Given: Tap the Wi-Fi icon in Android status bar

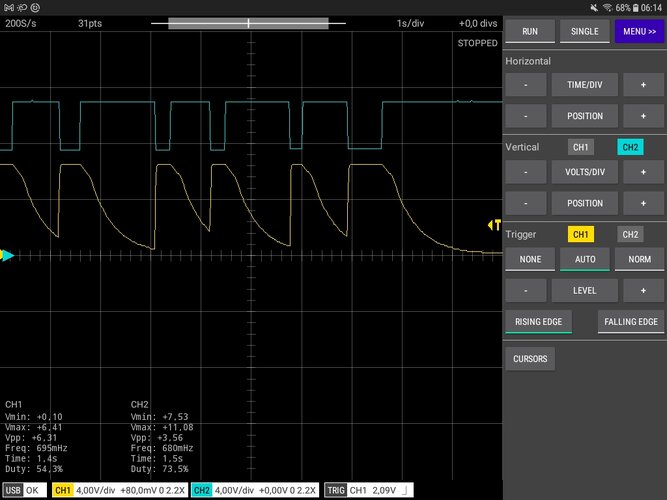Looking at the screenshot, I should 607,8.
